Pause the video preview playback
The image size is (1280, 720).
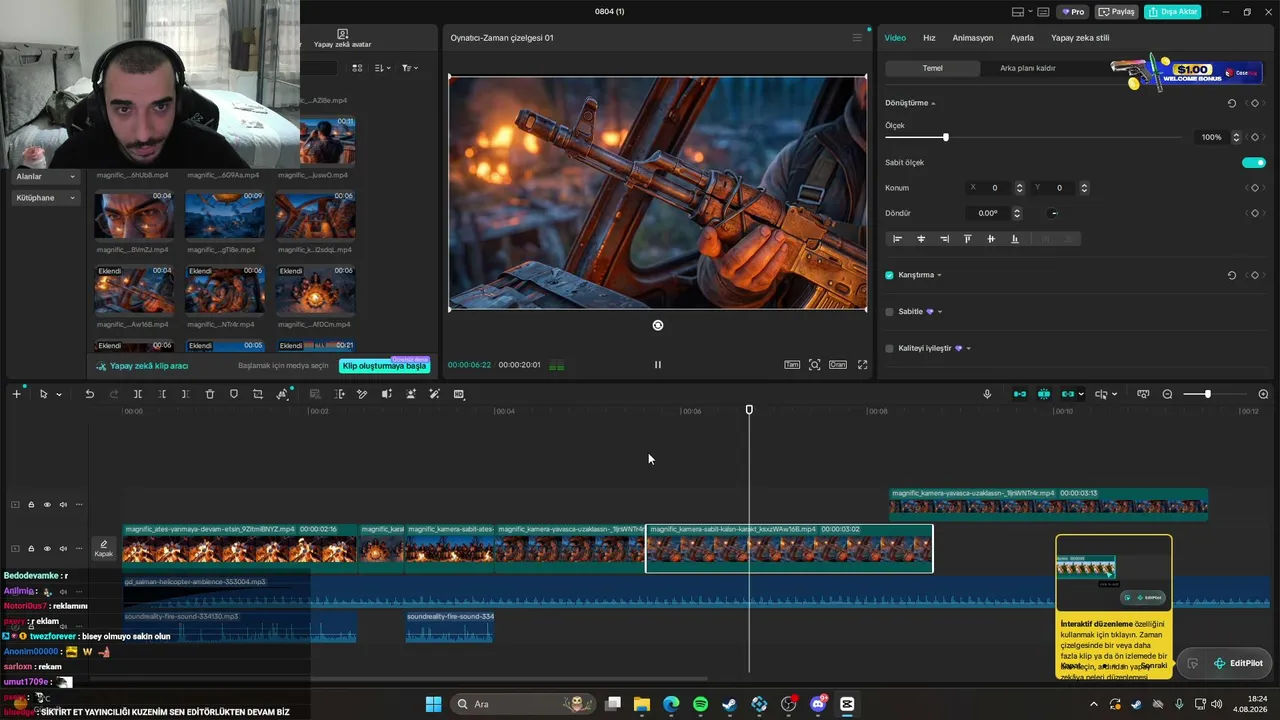coord(657,365)
